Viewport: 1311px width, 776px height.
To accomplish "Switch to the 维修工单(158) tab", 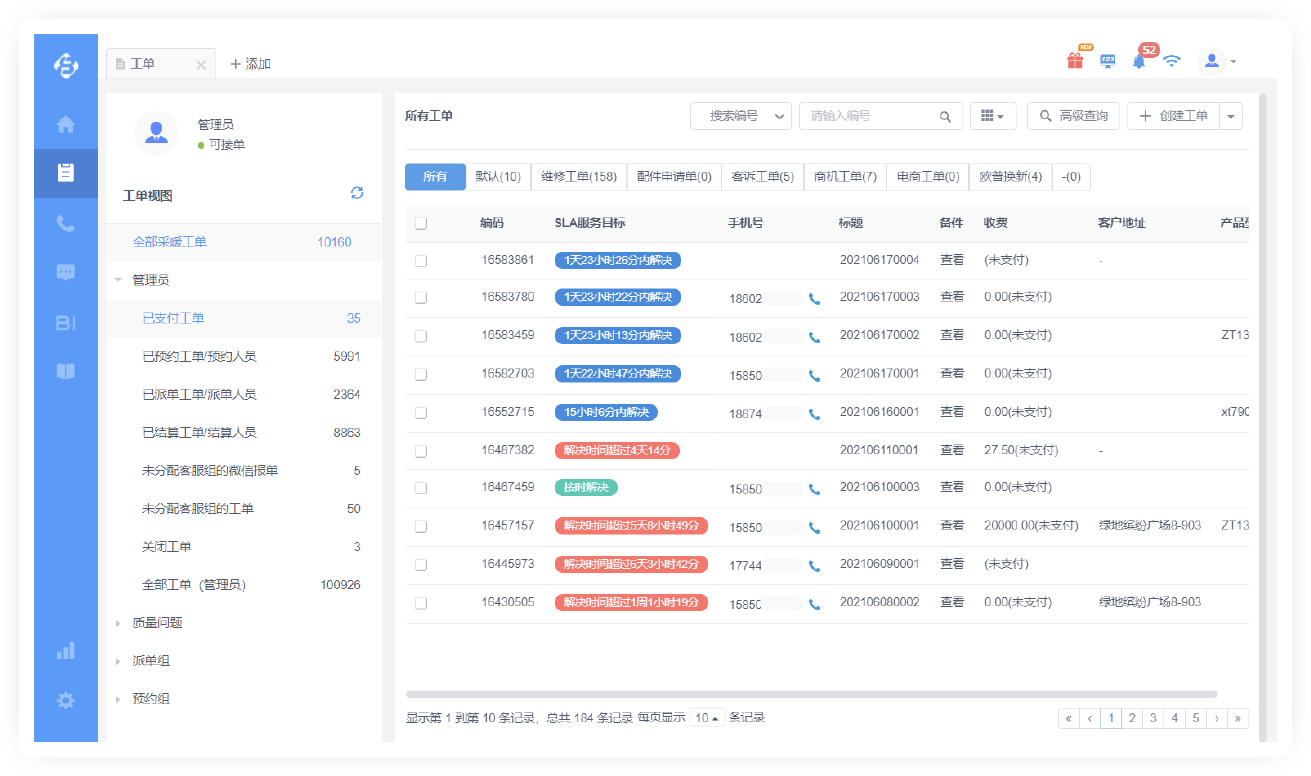I will [x=578, y=177].
